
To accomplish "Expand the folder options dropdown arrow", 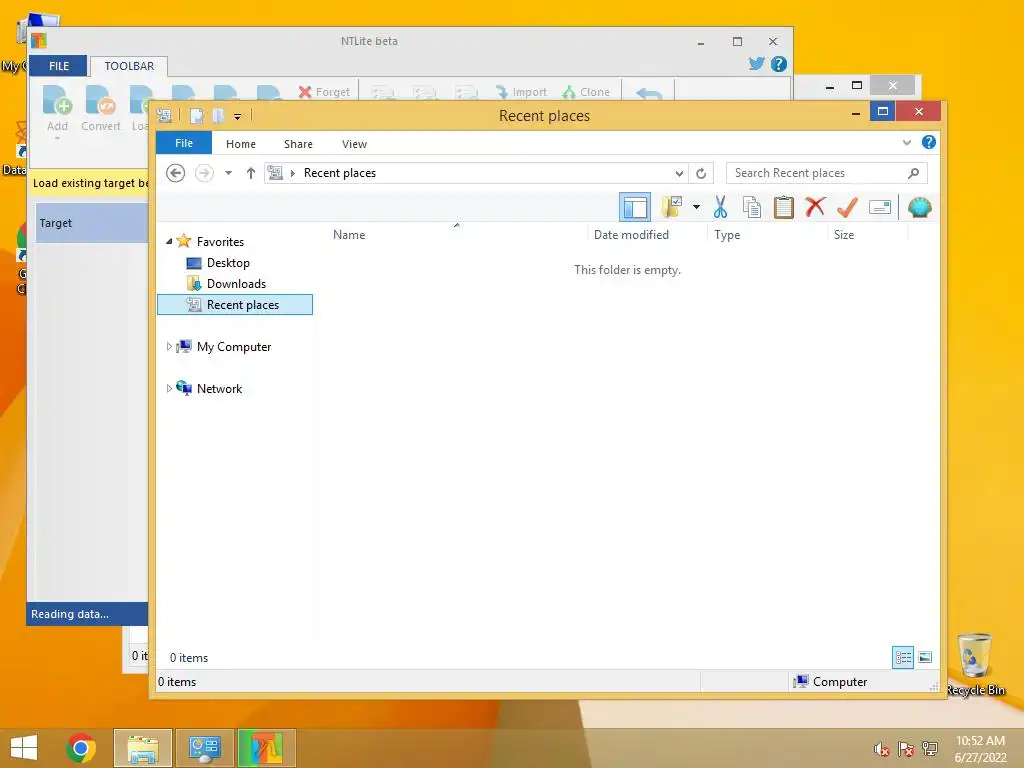I will (696, 208).
